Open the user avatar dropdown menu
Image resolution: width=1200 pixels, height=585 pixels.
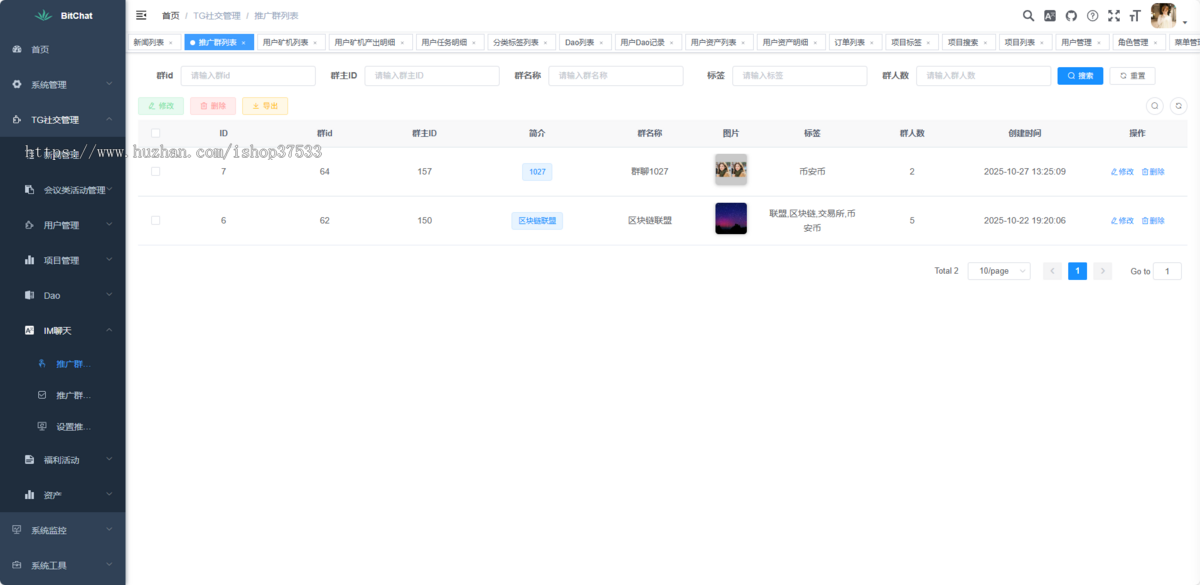tap(1163, 15)
